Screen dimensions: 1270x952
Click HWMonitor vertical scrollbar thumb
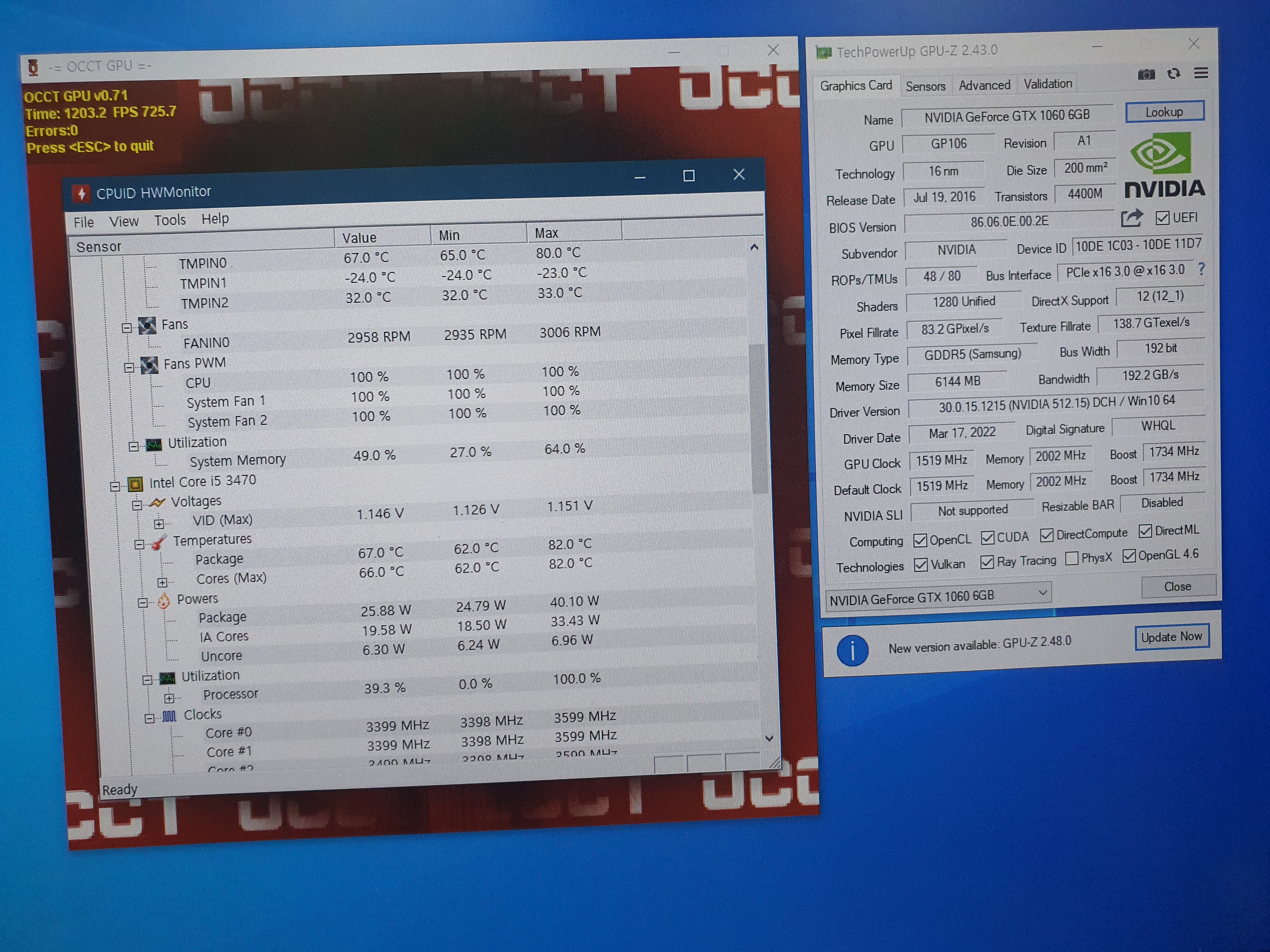click(759, 419)
